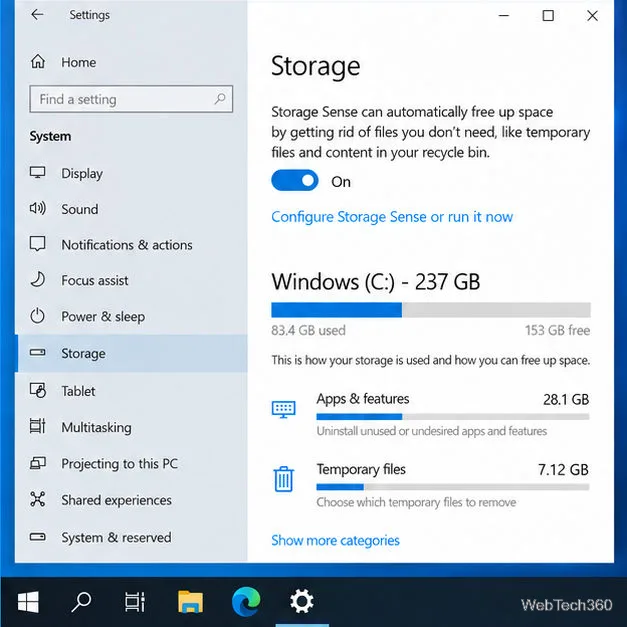Click the Settings gear in the taskbar

click(302, 601)
